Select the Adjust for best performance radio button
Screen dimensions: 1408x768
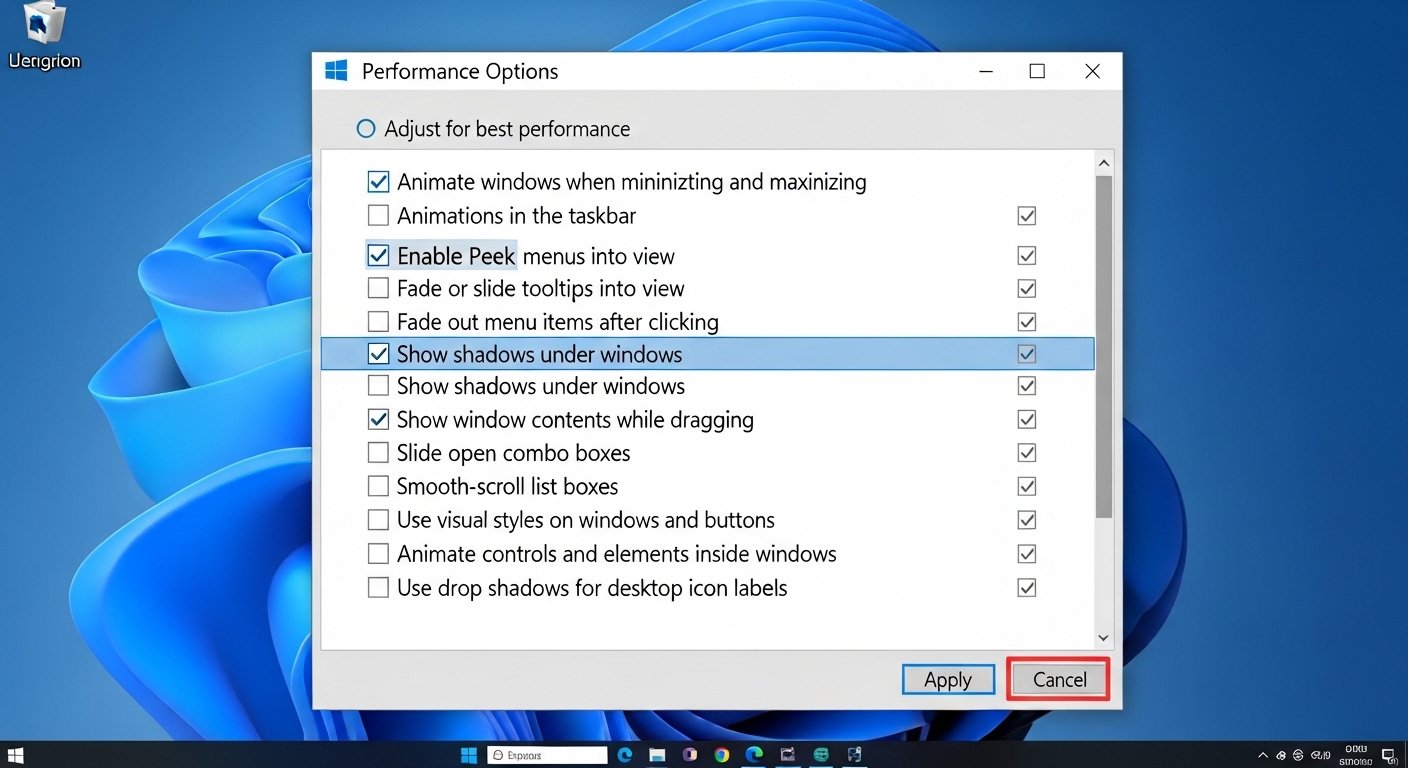[366, 129]
